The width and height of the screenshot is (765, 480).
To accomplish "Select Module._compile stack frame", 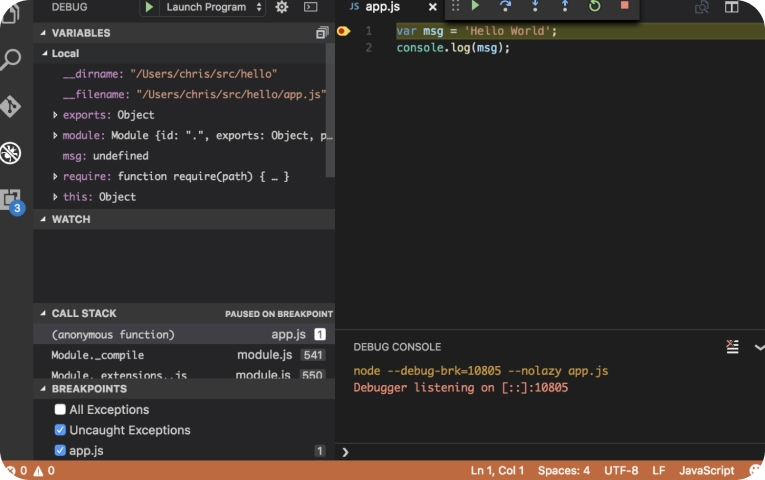I will (184, 355).
